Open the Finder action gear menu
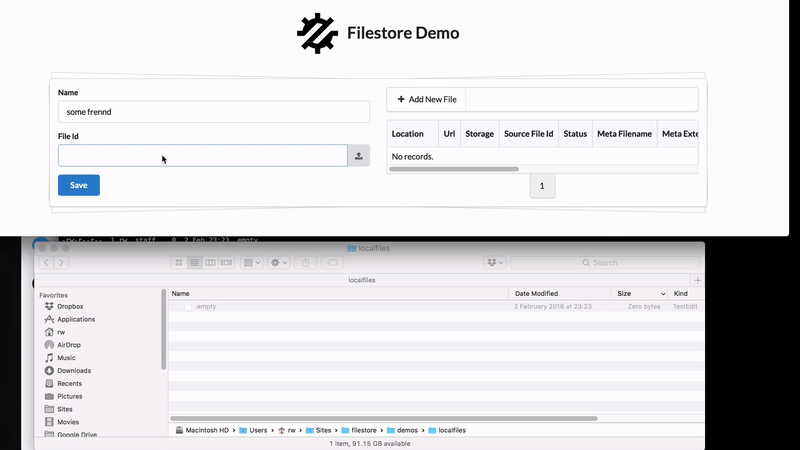 [279, 263]
